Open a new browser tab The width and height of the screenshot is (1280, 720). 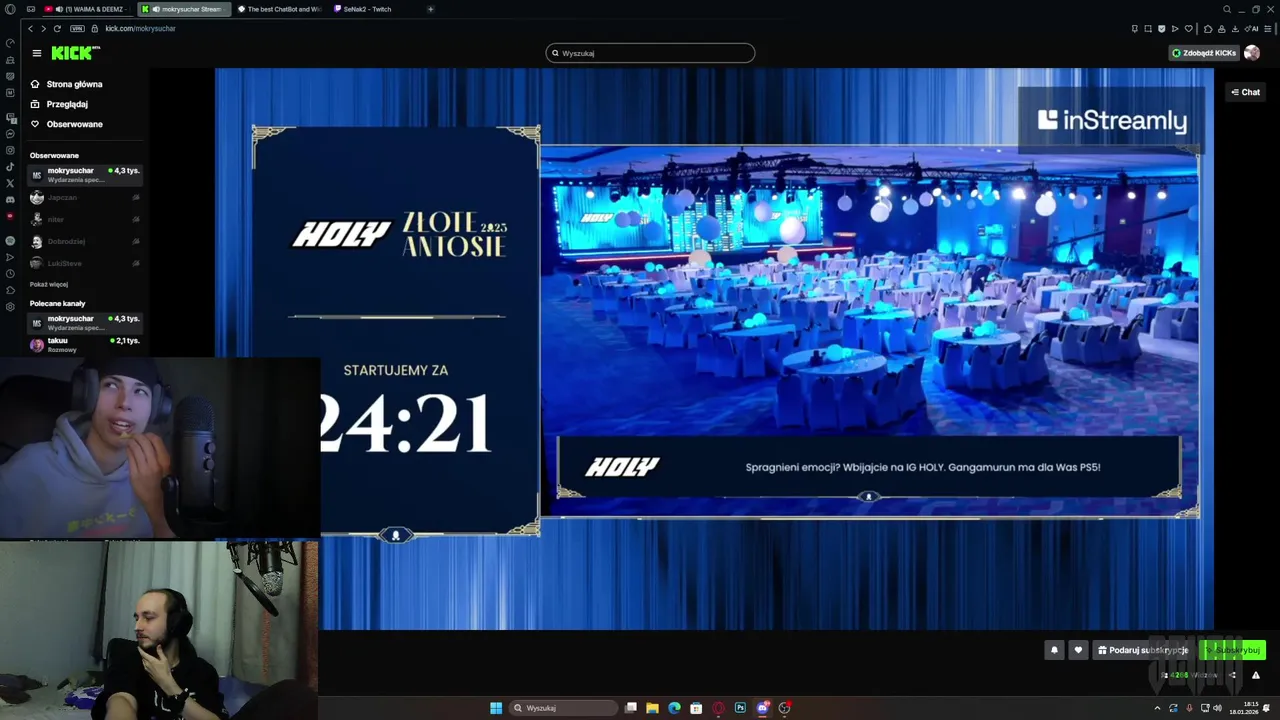(430, 9)
